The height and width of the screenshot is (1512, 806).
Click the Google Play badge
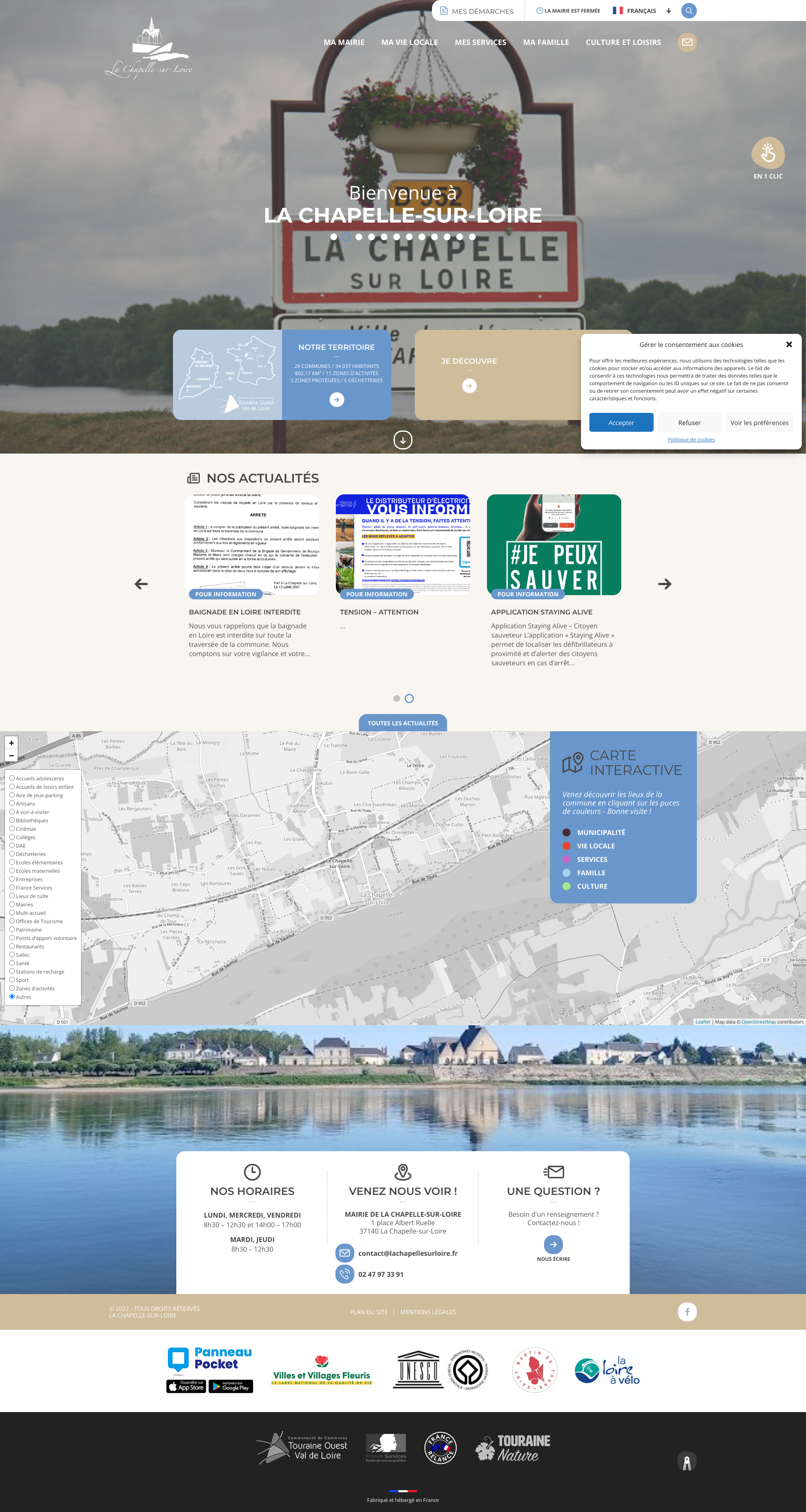[231, 1386]
